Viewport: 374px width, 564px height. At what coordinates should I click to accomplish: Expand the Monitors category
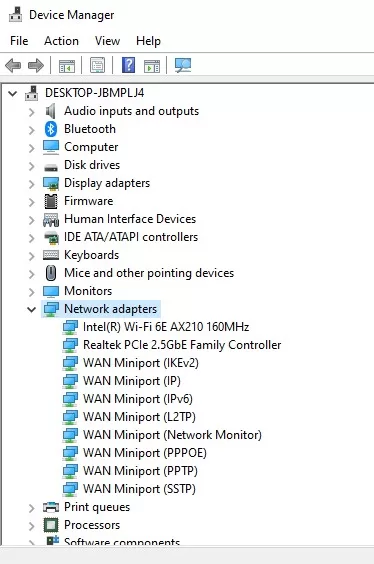pos(32,292)
